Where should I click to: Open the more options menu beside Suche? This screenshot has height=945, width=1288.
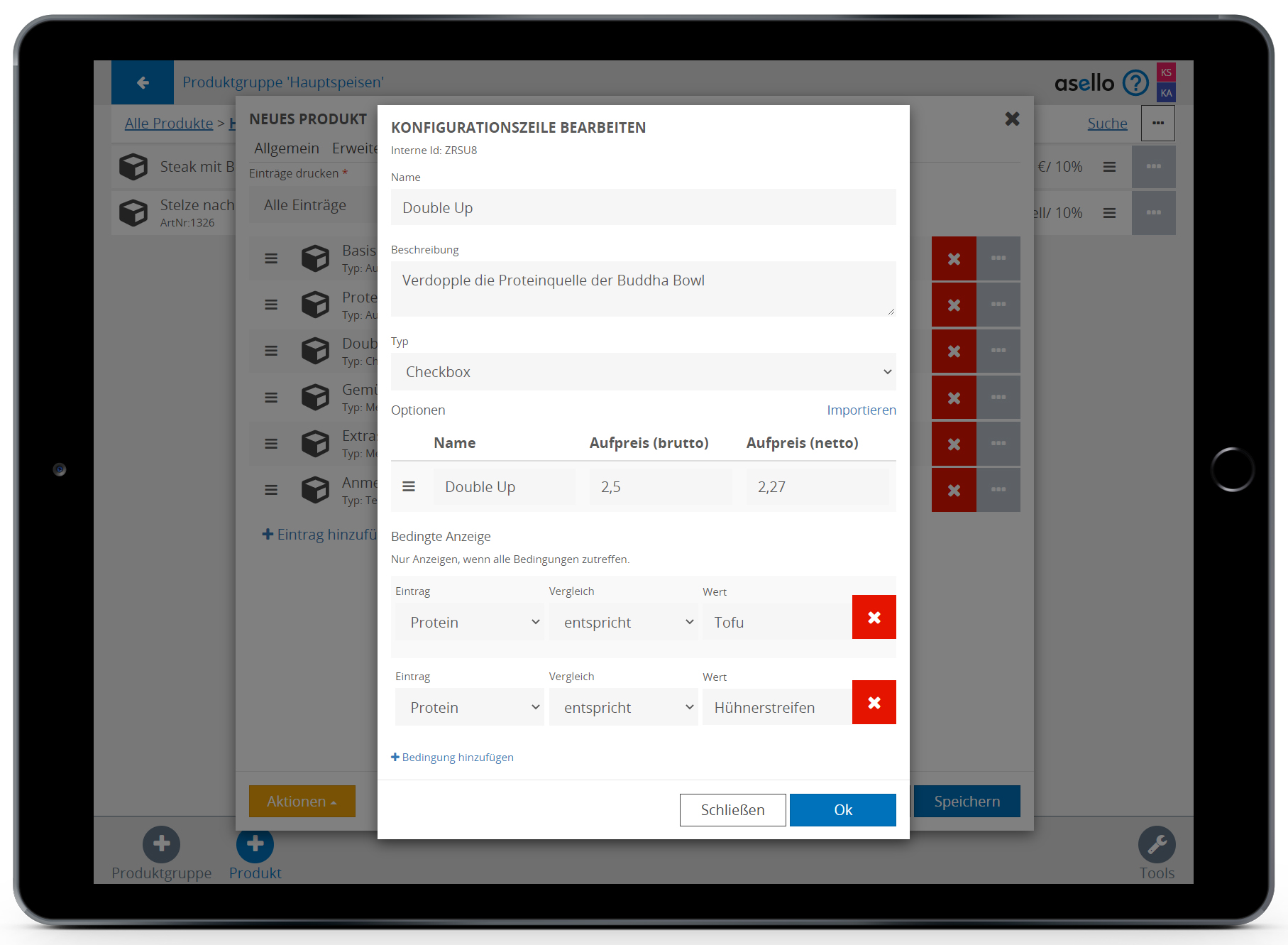coord(1157,124)
